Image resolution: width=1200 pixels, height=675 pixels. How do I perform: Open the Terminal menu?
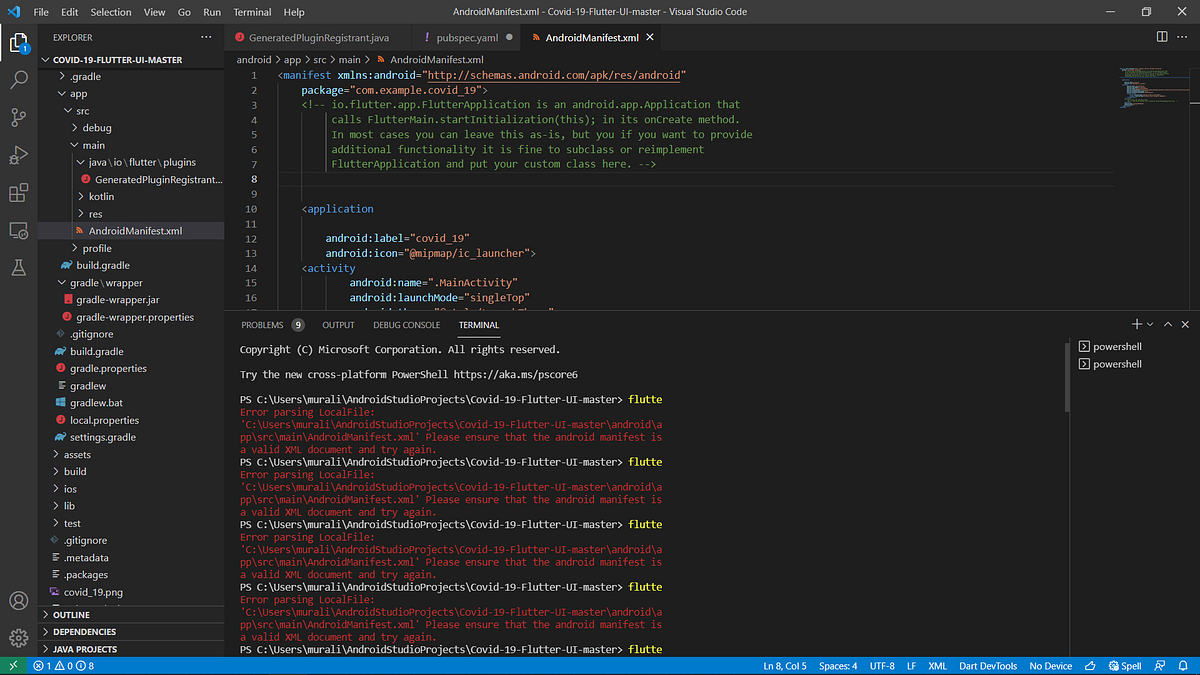tap(251, 12)
